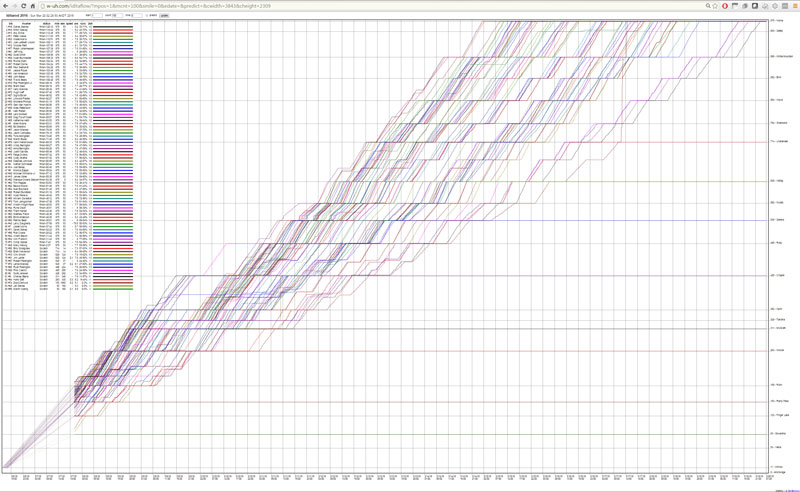The width and height of the screenshot is (800, 492).
Task: Click the Nome checkpoint label at chart top
Action: pos(776,20)
